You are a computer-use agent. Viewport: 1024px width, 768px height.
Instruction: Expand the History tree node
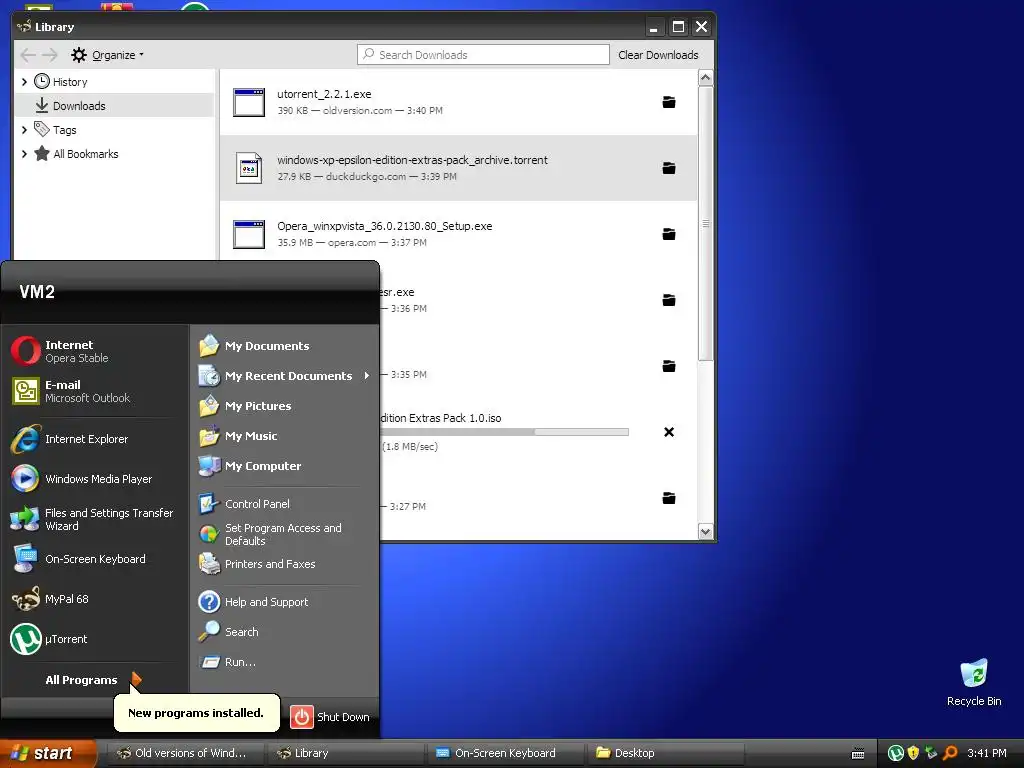click(24, 82)
